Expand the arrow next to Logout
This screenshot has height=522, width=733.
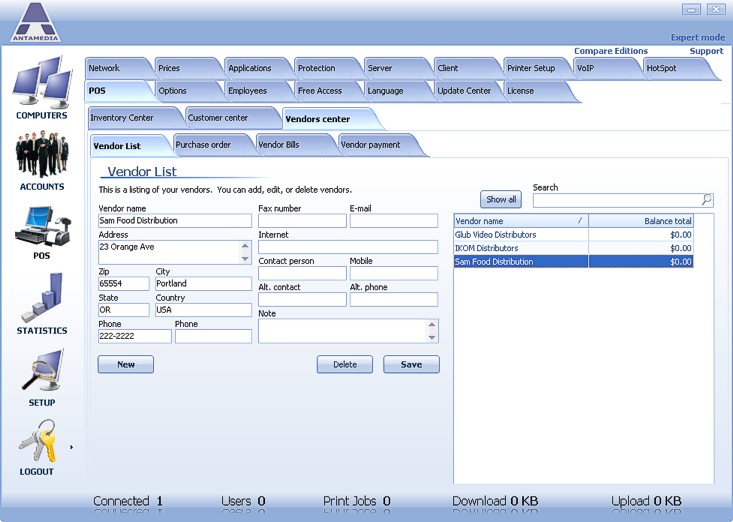click(72, 447)
